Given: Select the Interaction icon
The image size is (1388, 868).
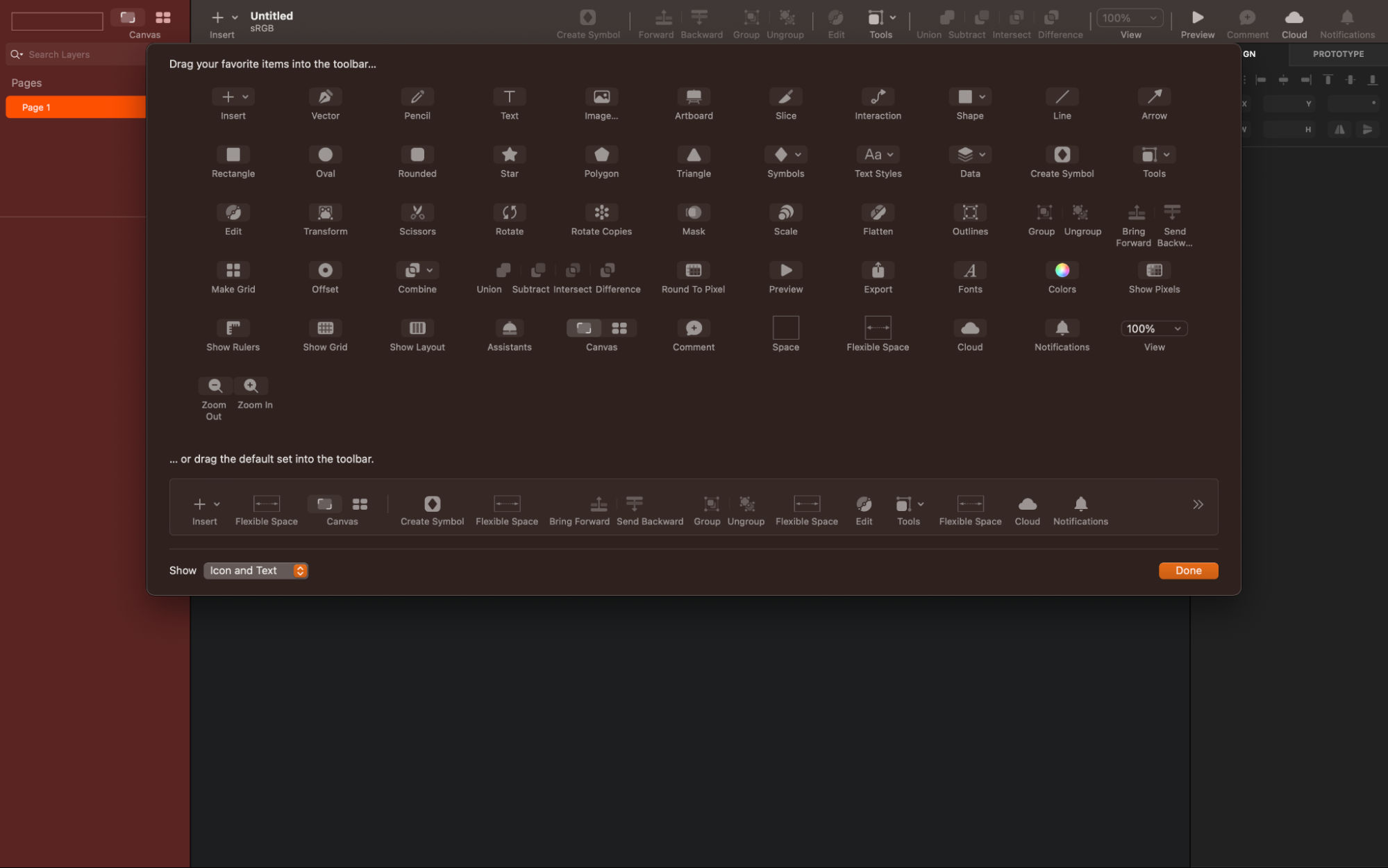Looking at the screenshot, I should [878, 97].
